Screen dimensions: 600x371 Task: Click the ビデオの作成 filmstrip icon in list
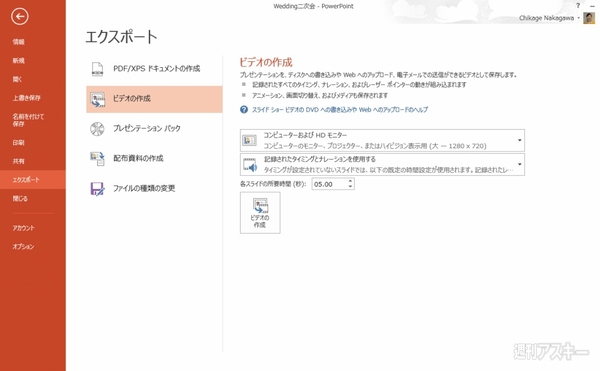[x=98, y=99]
